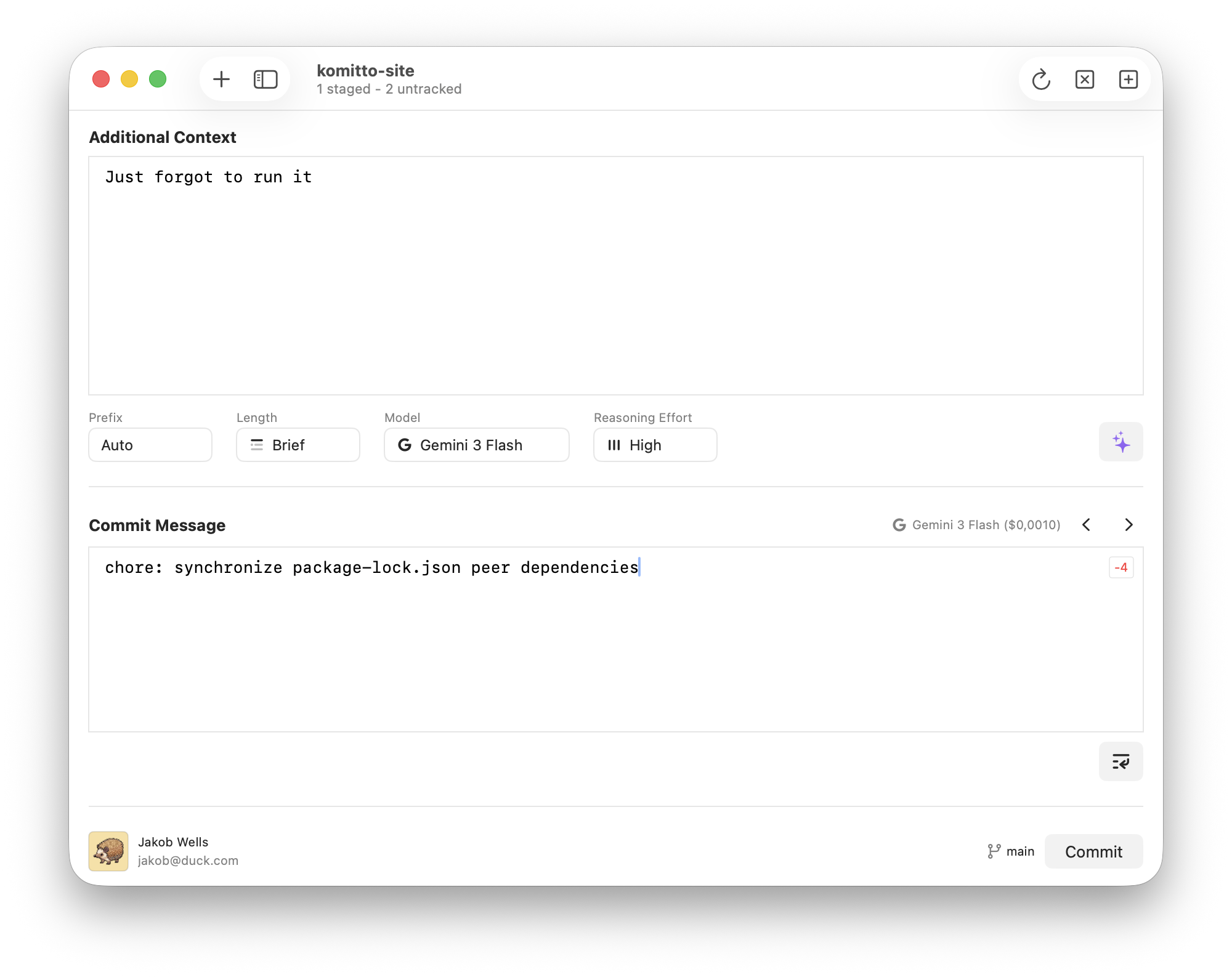
Task: Open the Reasoning Effort dropdown set to High
Action: 655,445
